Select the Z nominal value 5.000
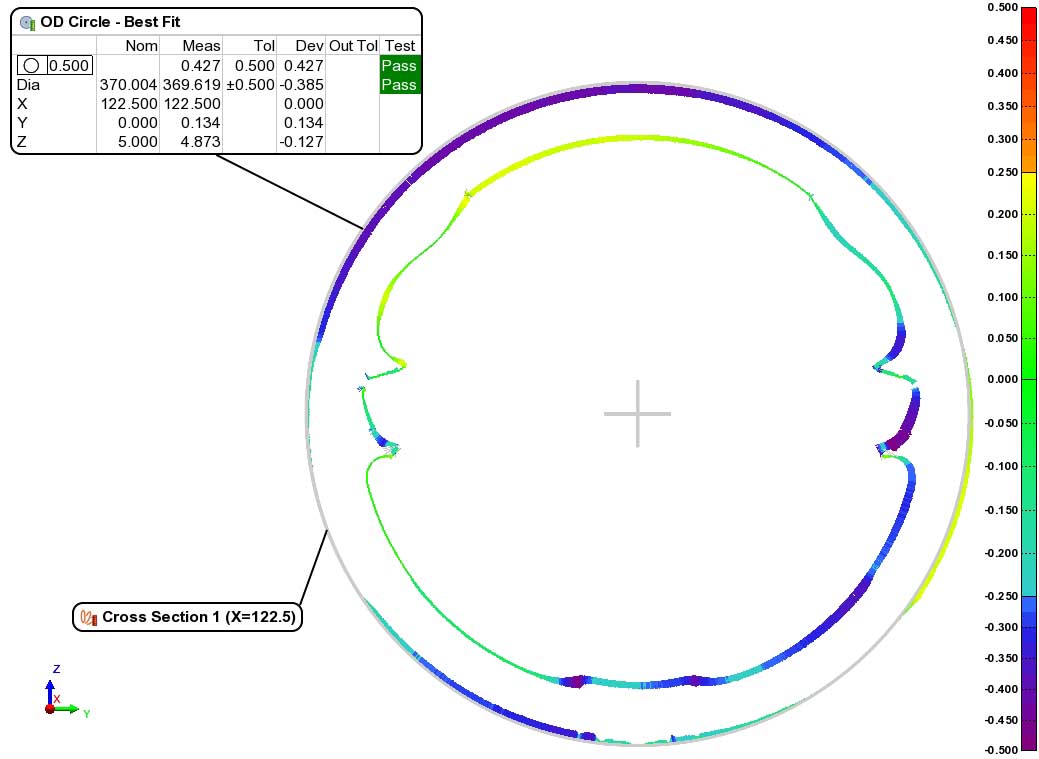The image size is (1039, 759). [138, 142]
